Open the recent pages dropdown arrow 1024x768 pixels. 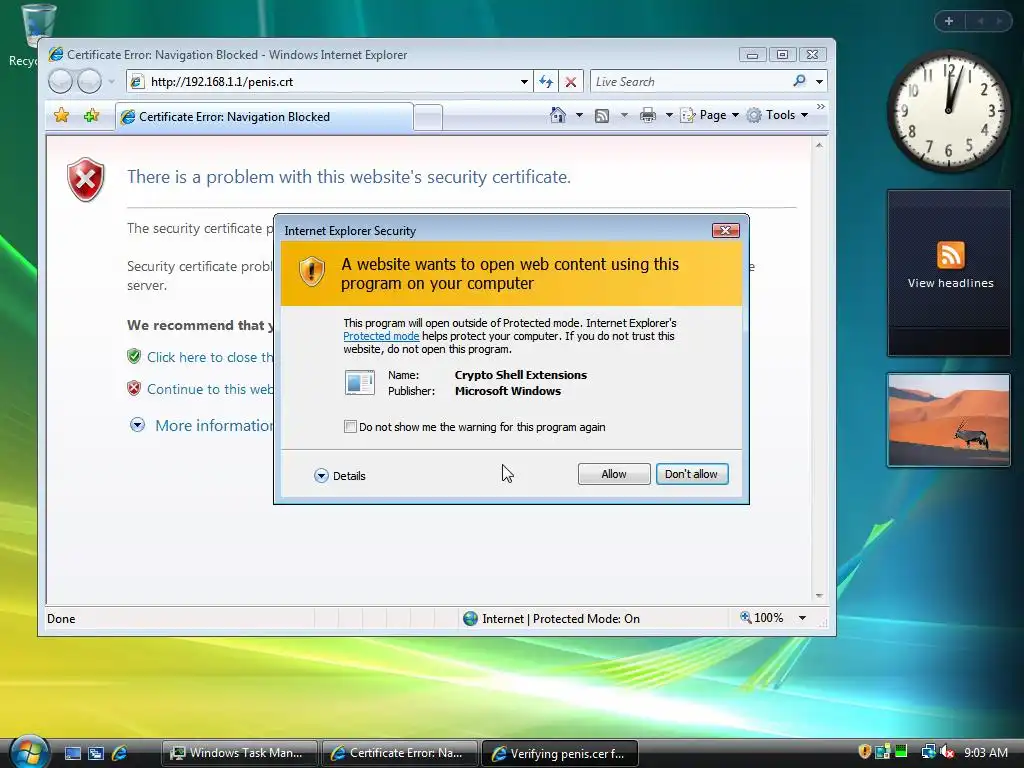click(x=112, y=82)
